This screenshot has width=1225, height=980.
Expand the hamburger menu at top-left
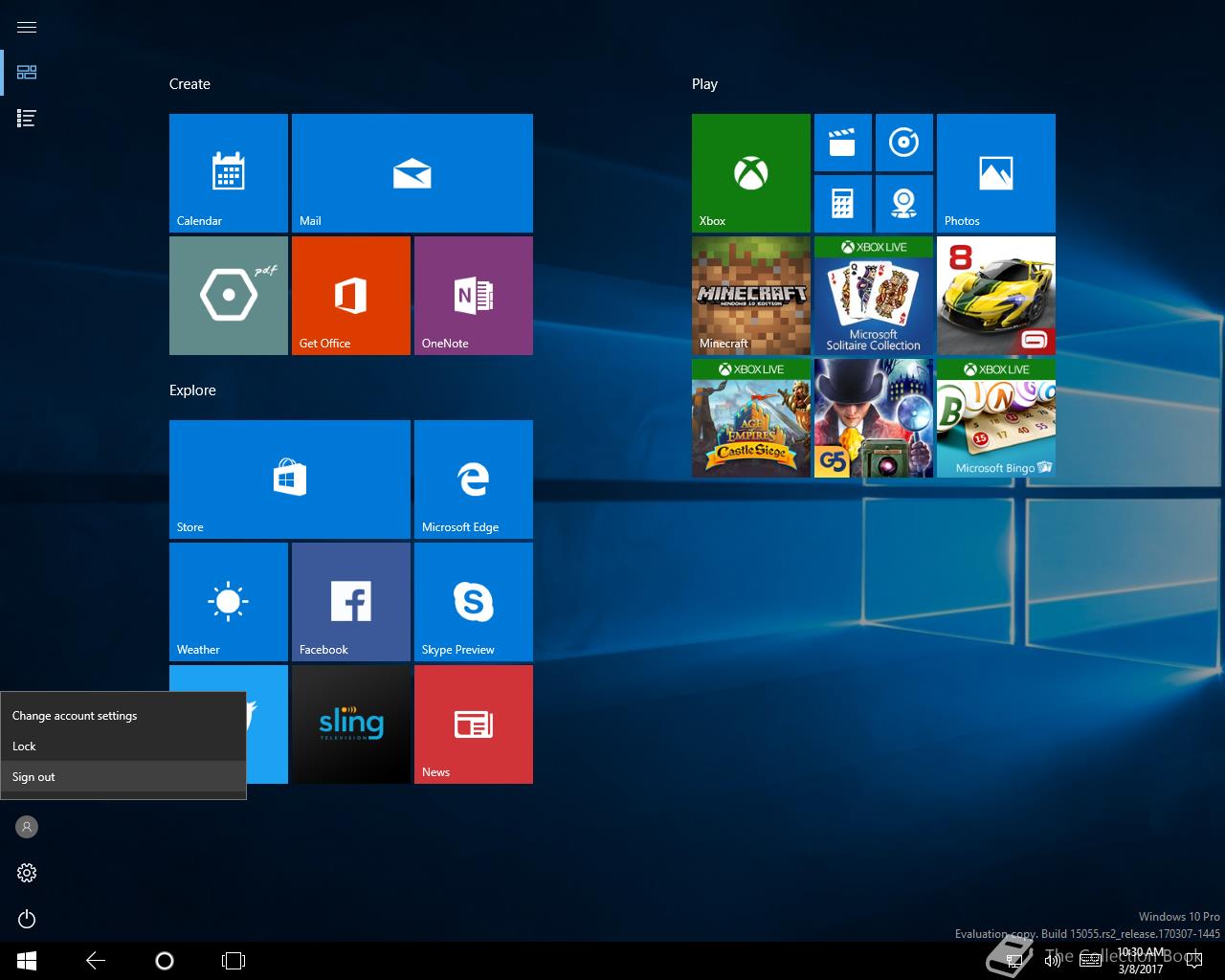click(x=27, y=27)
